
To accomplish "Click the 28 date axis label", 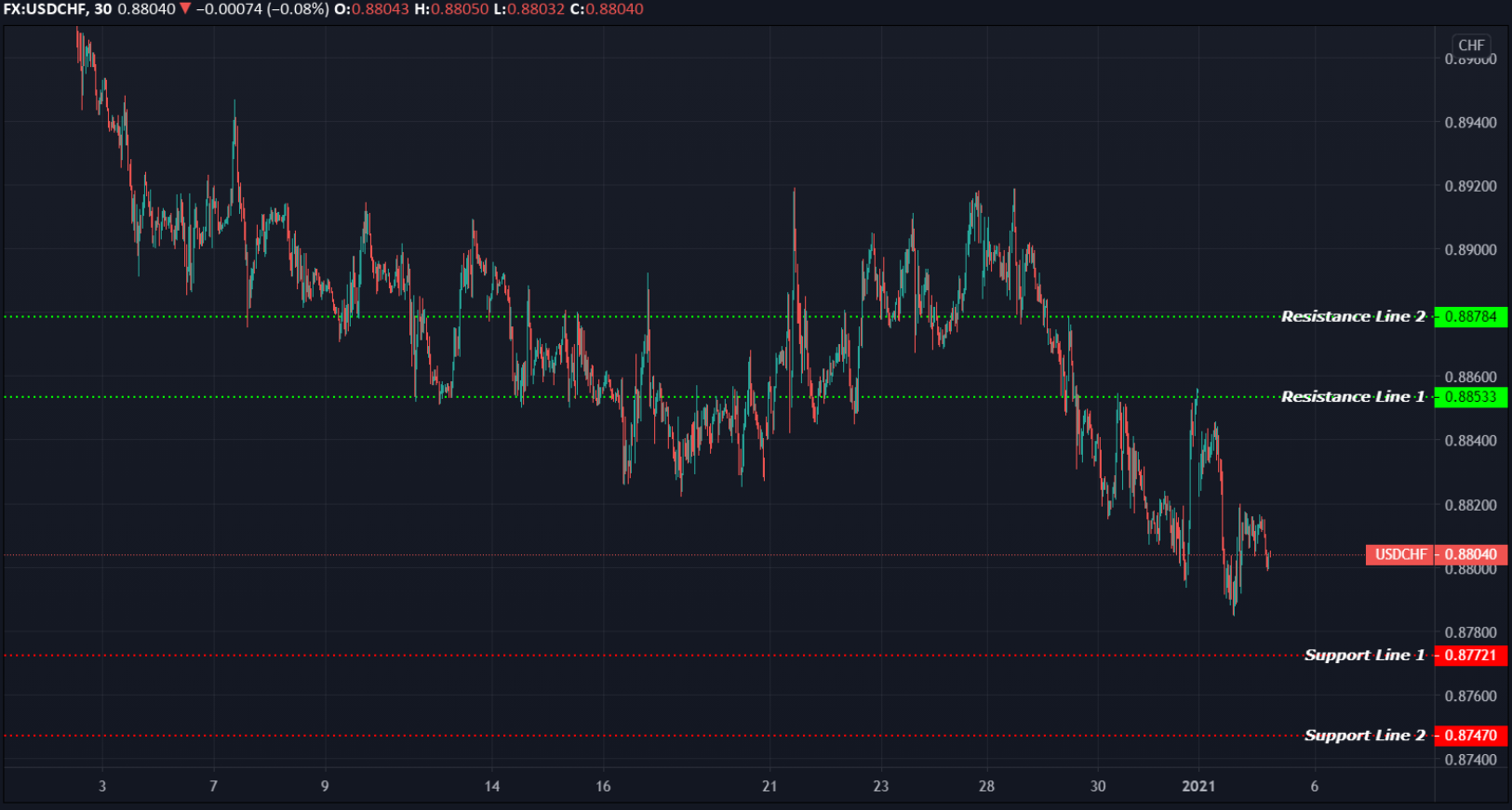I will pyautogui.click(x=986, y=787).
